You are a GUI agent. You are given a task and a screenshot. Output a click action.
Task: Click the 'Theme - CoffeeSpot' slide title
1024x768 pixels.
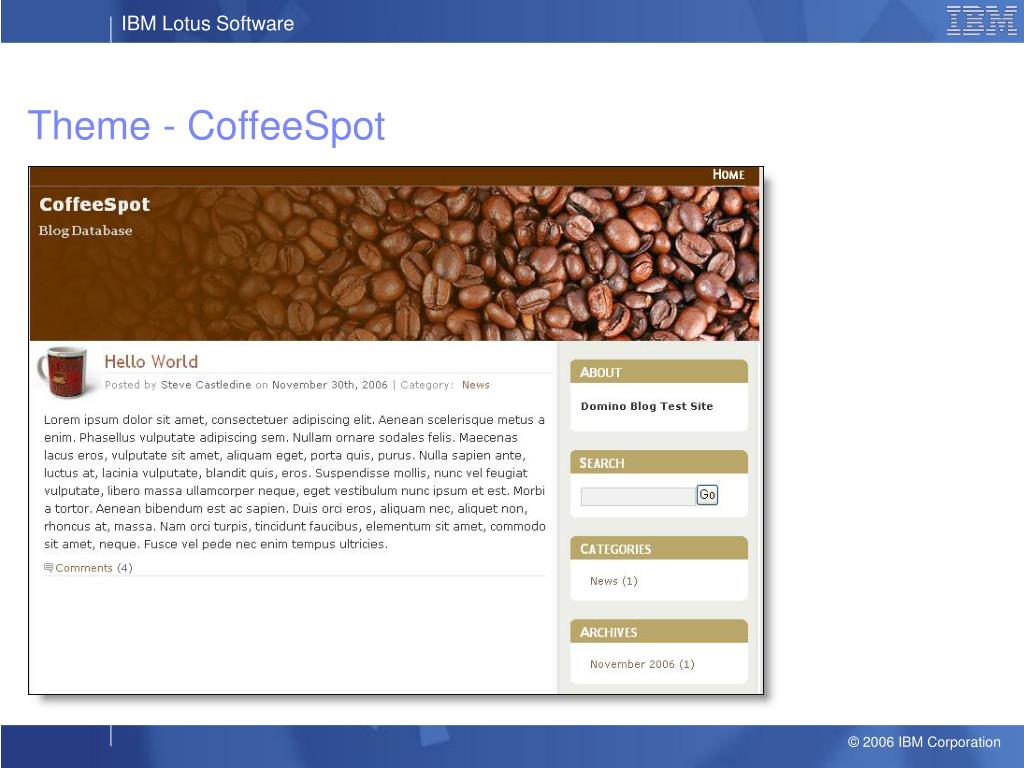pos(206,125)
